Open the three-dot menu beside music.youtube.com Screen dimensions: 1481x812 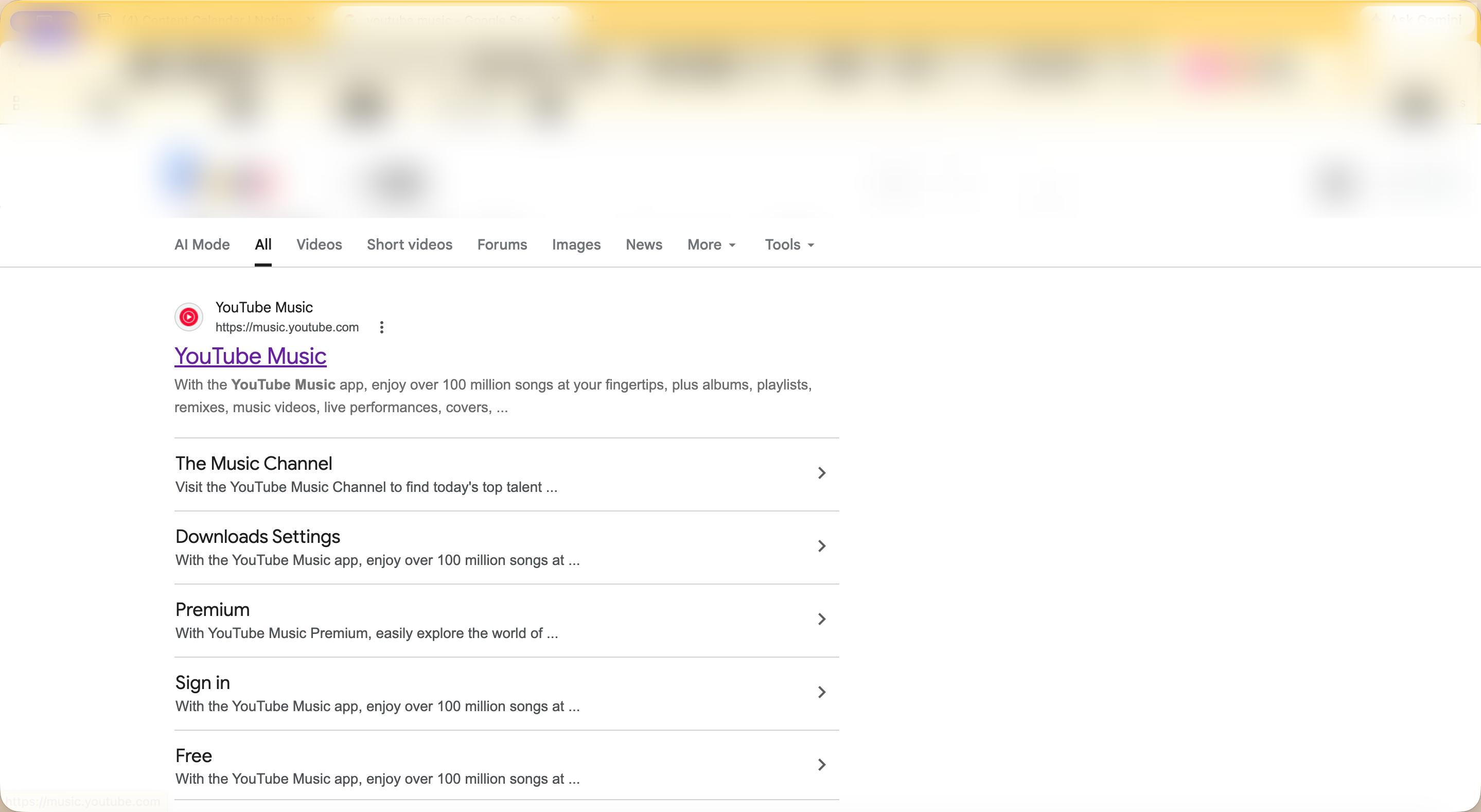click(382, 327)
